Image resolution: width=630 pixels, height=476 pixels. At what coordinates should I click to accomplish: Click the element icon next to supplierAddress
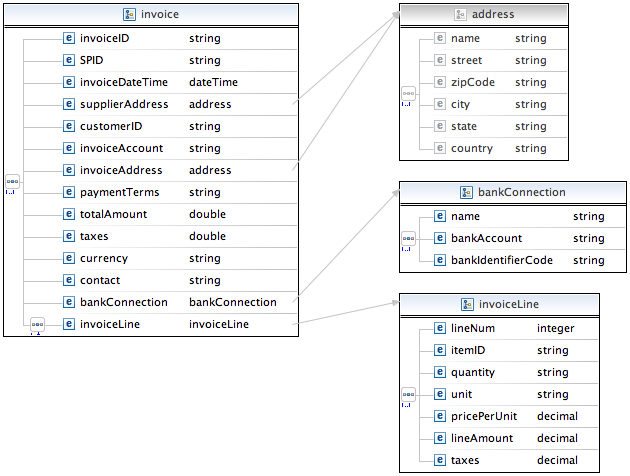68,104
